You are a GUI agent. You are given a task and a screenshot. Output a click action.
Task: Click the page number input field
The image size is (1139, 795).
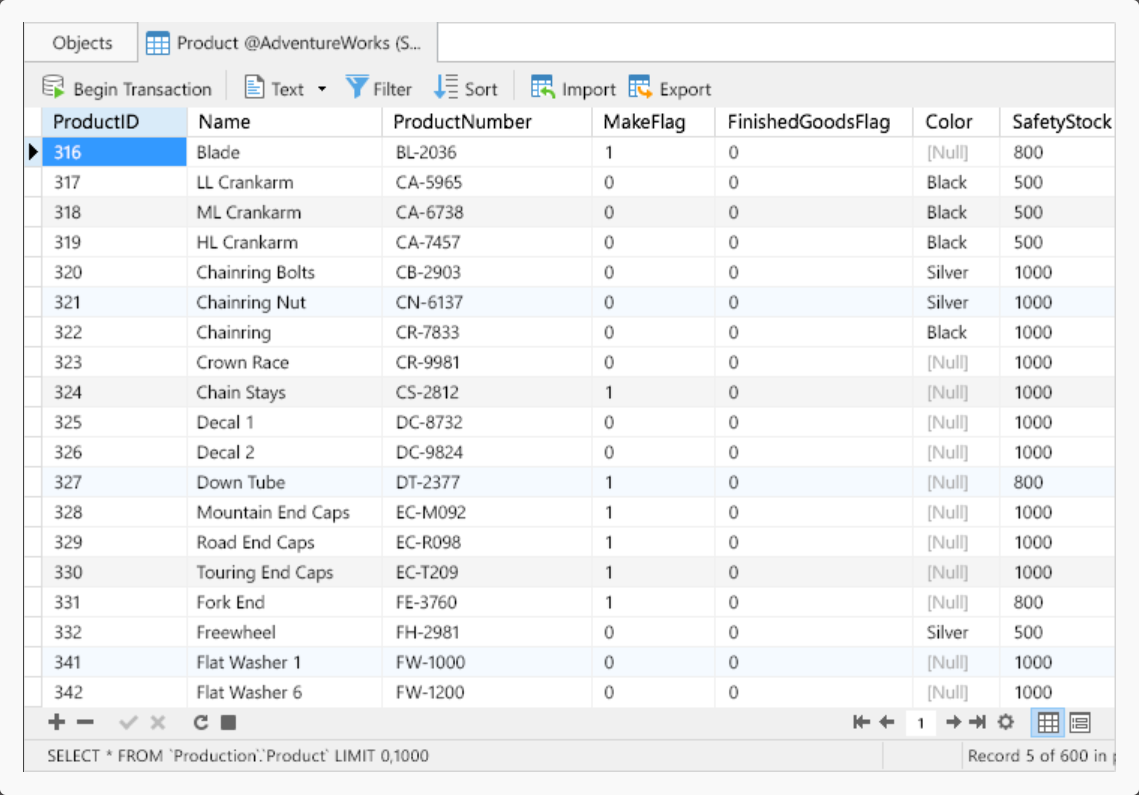920,722
